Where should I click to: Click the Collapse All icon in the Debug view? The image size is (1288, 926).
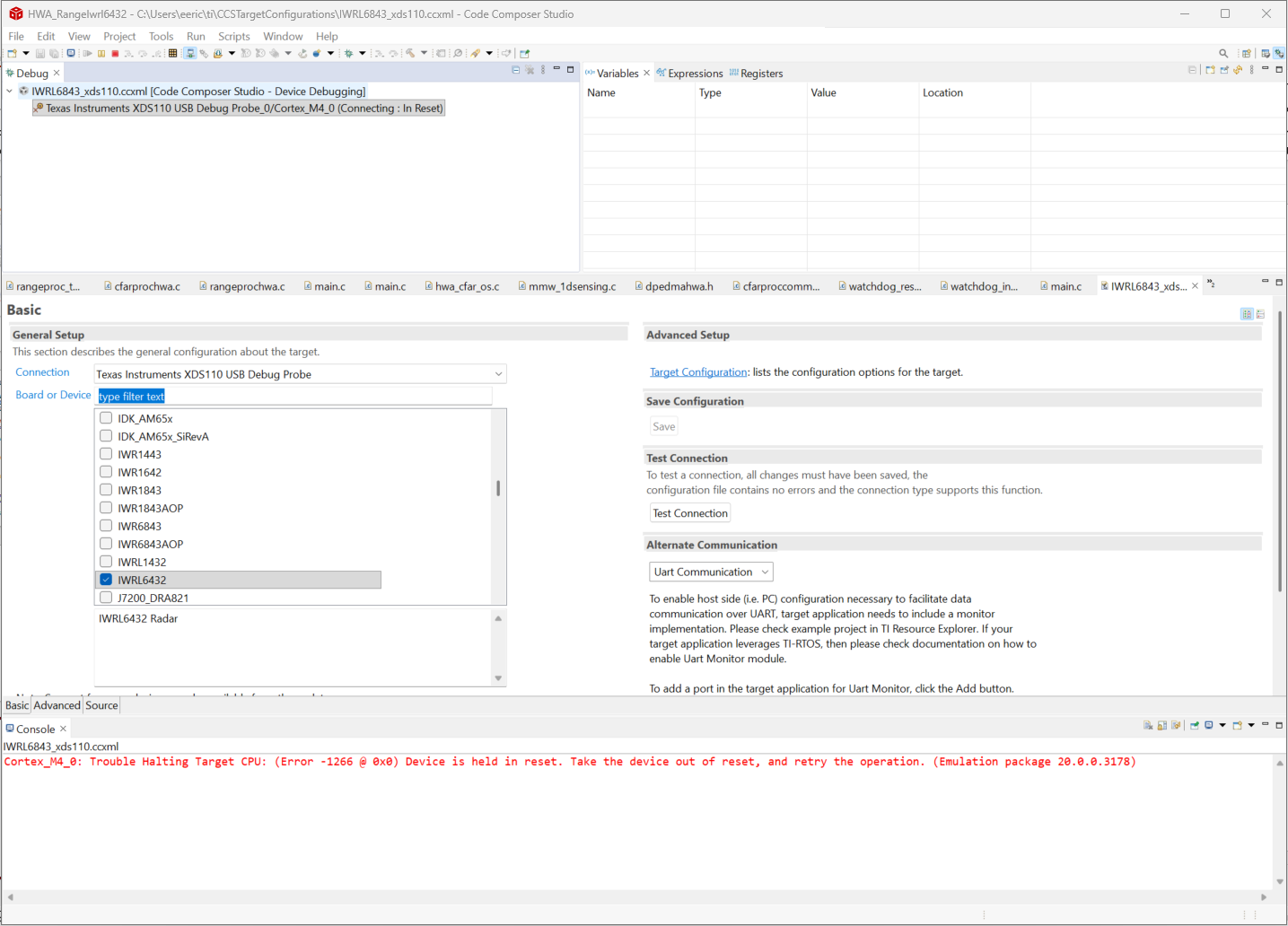pyautogui.click(x=516, y=70)
